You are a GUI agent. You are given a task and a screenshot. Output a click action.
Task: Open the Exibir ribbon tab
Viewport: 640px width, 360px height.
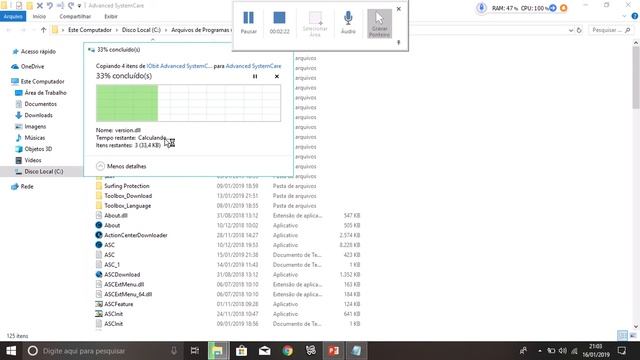click(111, 16)
